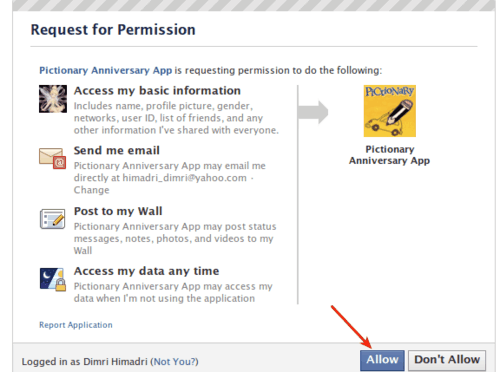Screen dimensions: 500x372
Task: Click the email envelope icon
Action: pyautogui.click(x=52, y=158)
